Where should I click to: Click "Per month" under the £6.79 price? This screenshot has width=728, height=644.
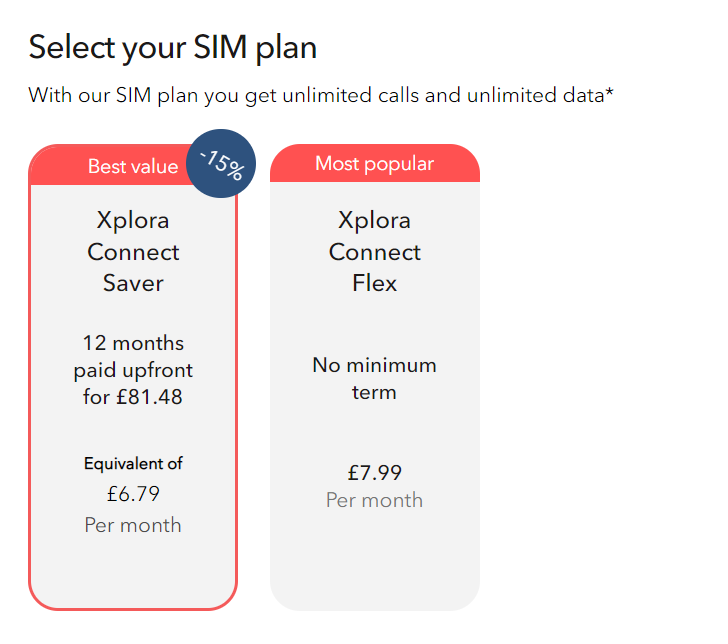133,525
